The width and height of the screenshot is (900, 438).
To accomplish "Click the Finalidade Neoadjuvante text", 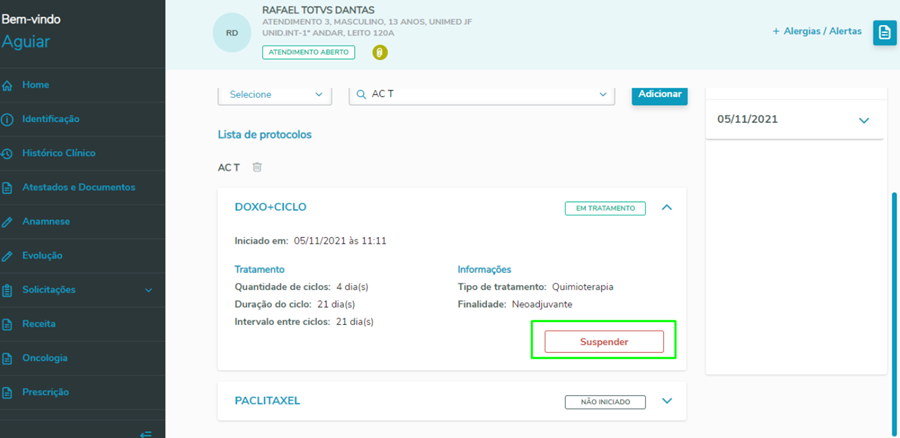I will point(515,304).
